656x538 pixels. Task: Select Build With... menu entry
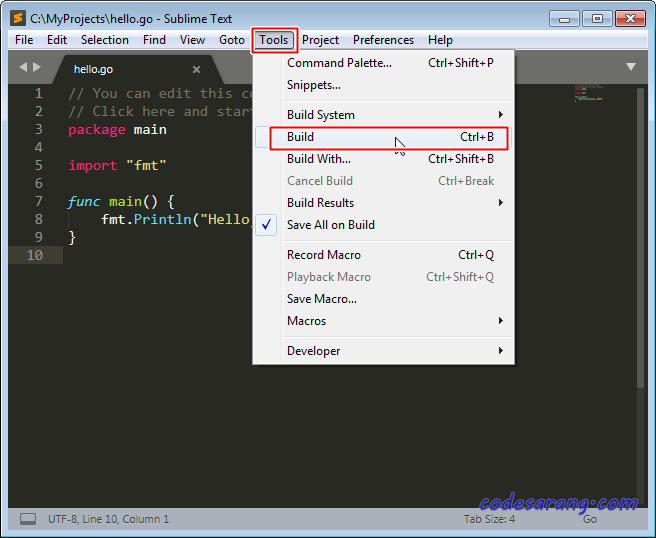(x=384, y=159)
